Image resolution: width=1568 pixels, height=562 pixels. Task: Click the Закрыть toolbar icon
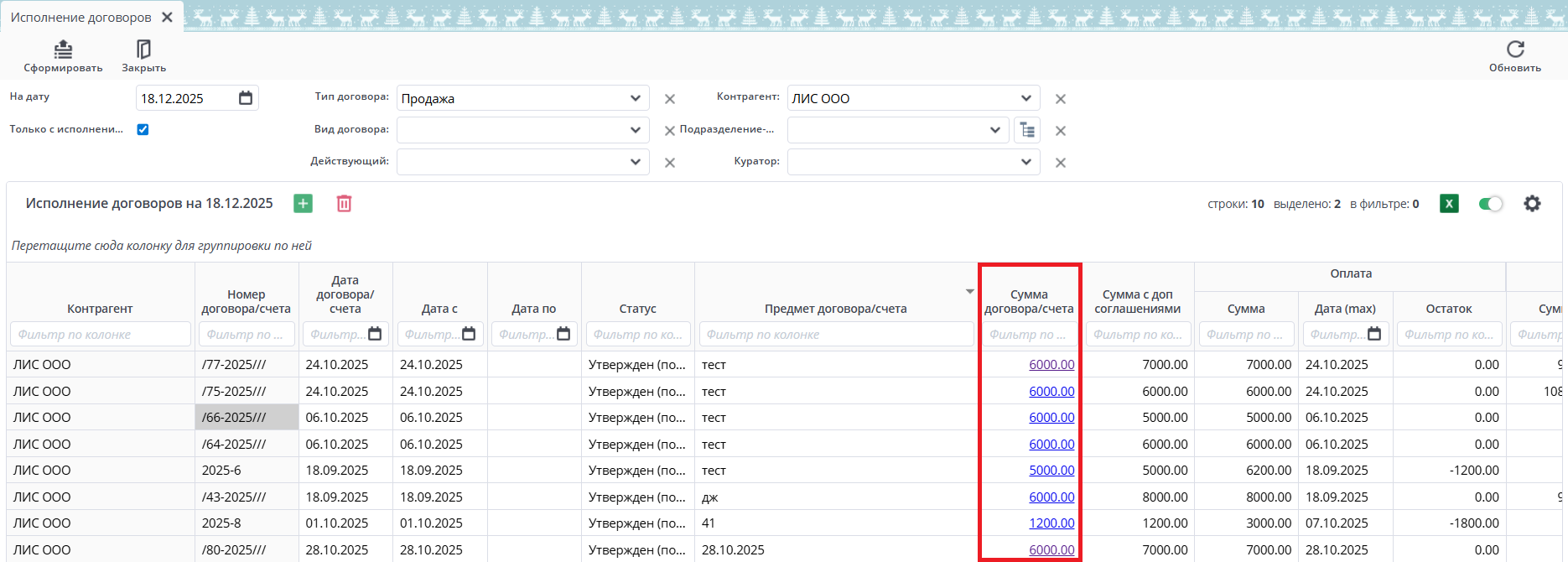tap(143, 50)
